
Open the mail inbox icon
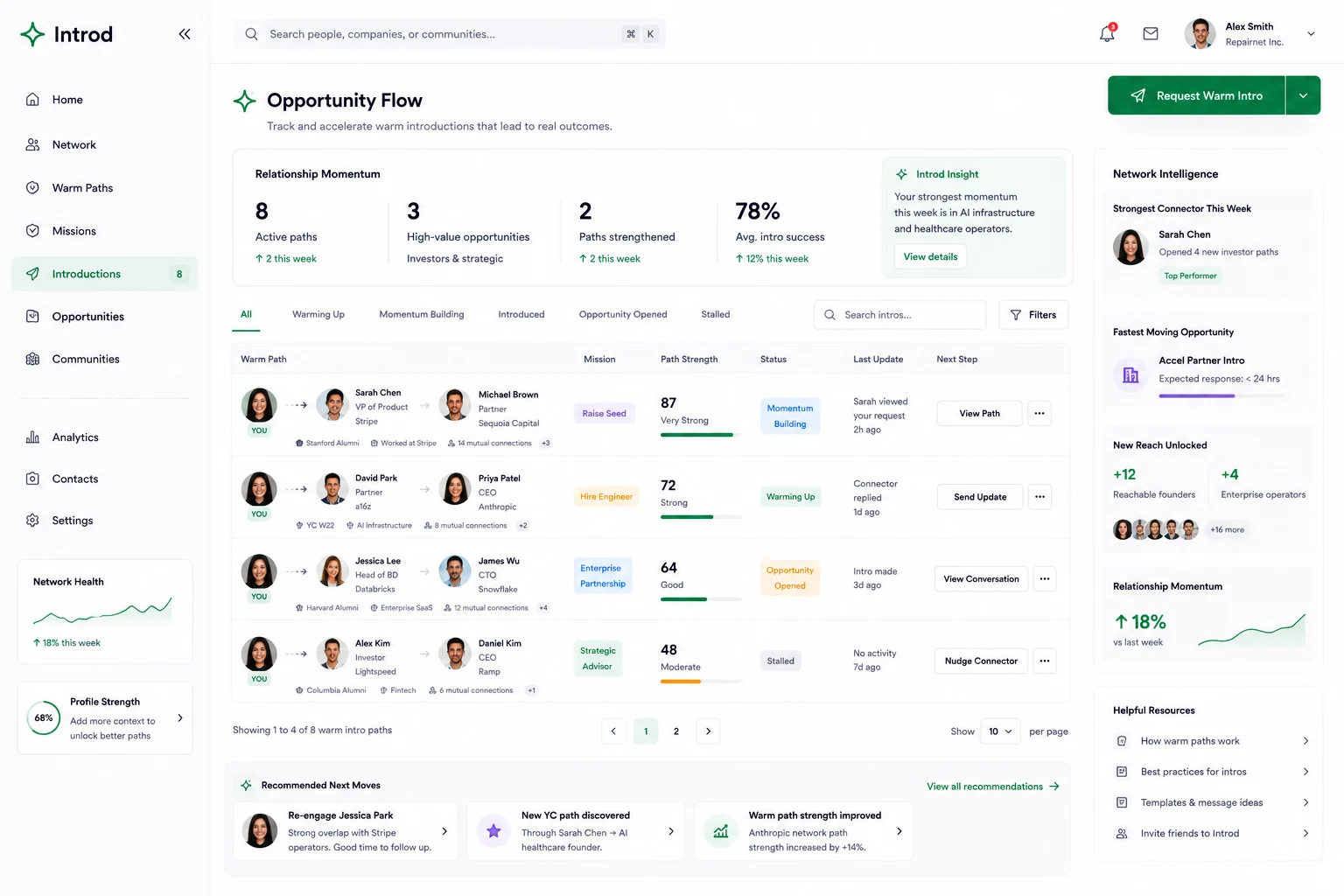pyautogui.click(x=1151, y=33)
